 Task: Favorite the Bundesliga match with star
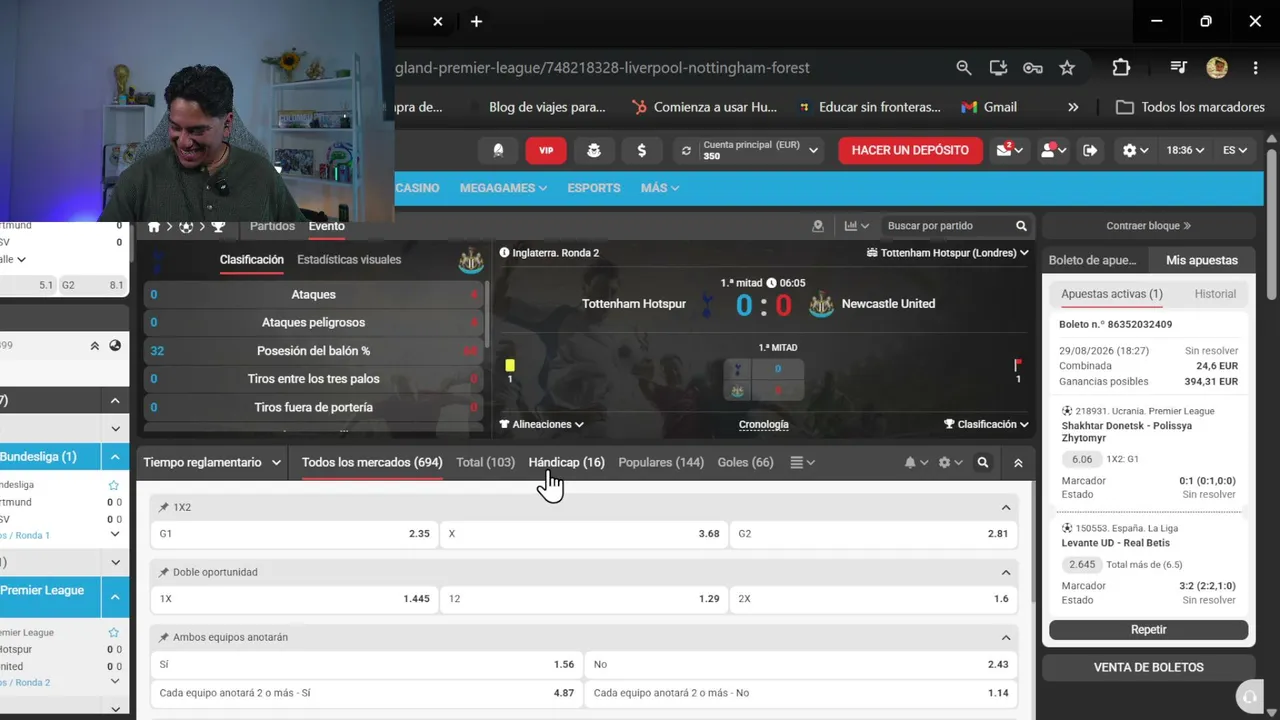point(114,485)
